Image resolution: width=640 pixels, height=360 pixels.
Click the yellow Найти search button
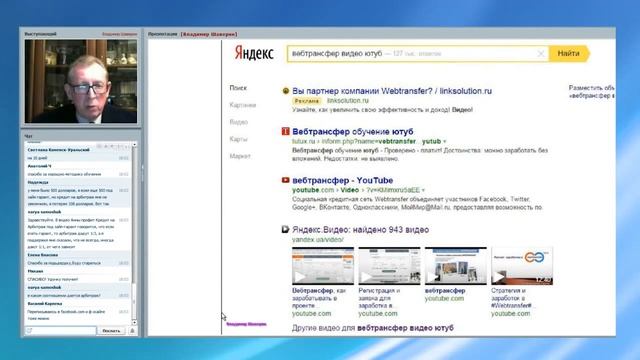569,53
